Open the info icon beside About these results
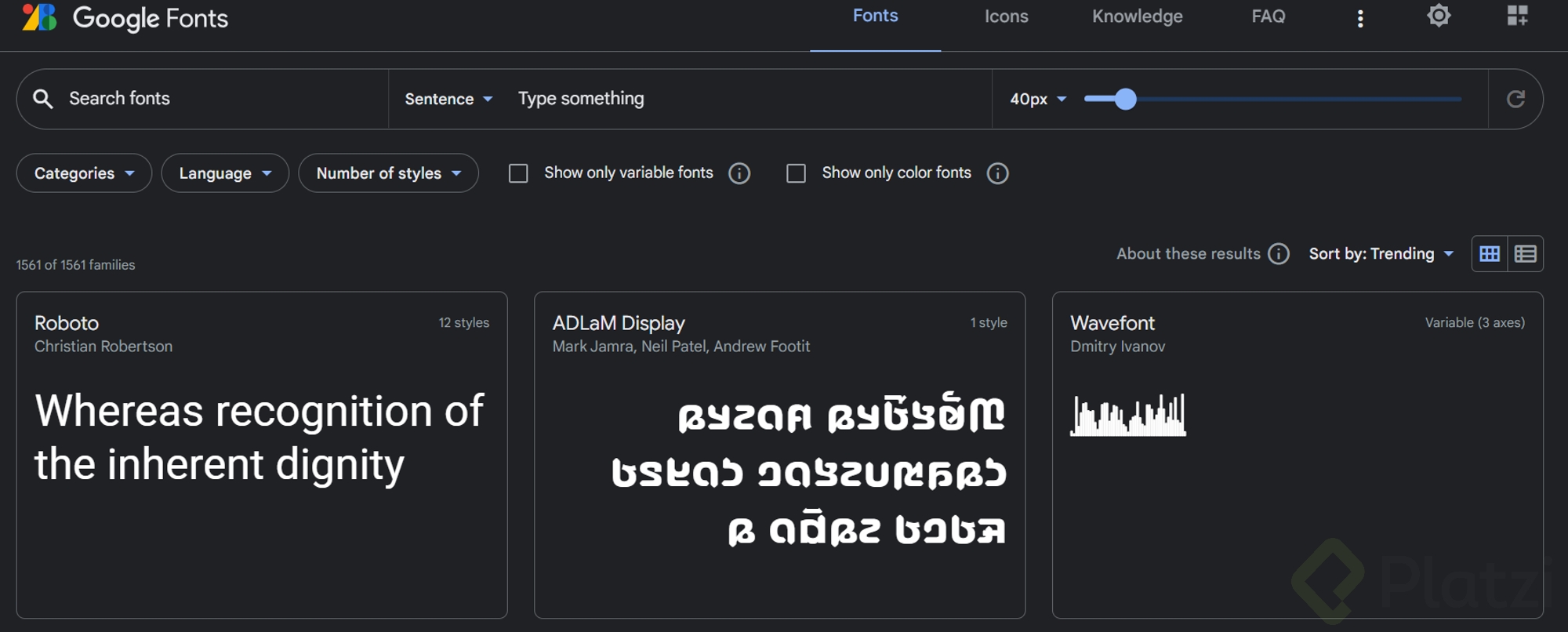Viewport: 1568px width, 632px height. 1279,254
